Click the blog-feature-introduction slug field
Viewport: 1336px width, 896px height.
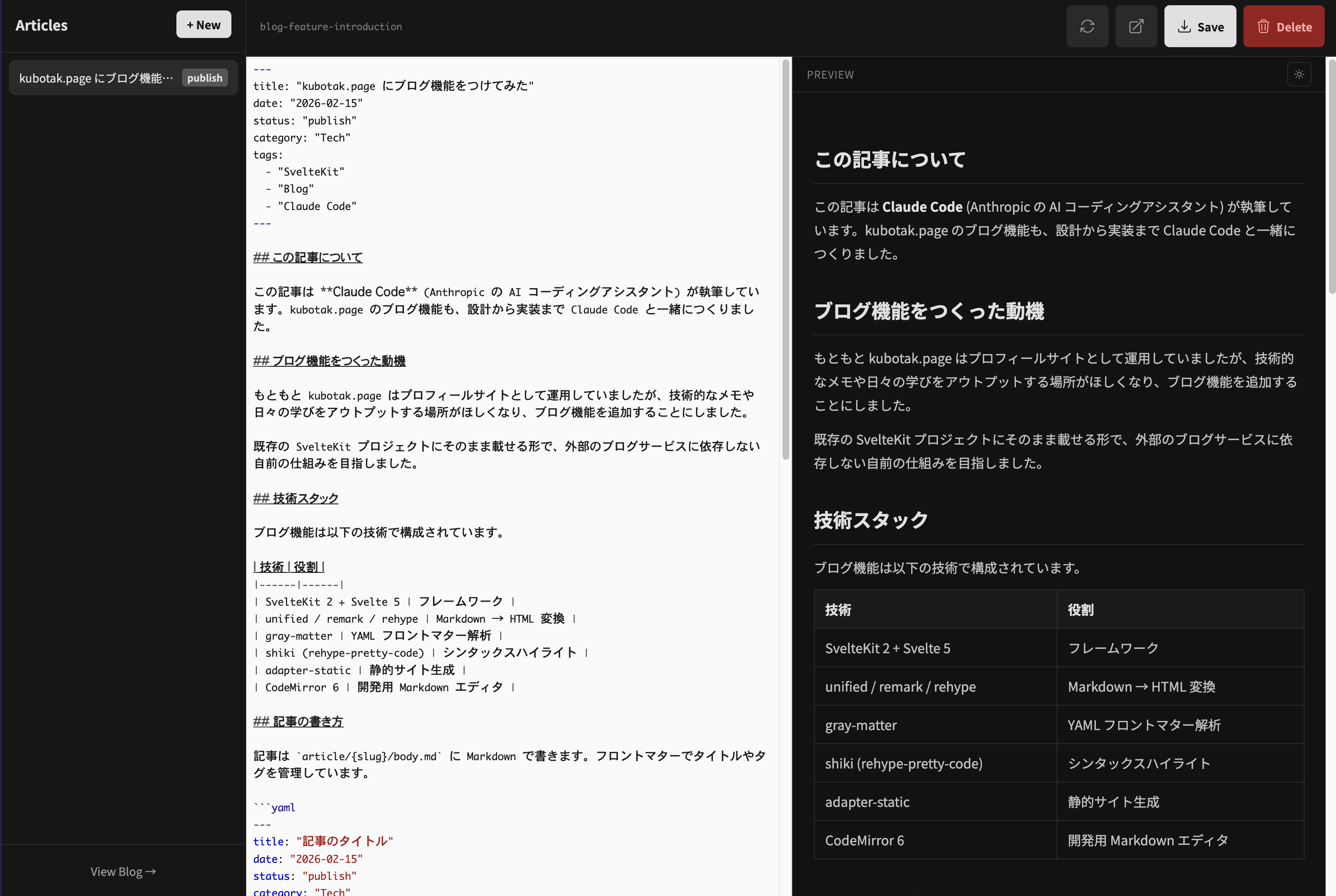pyautogui.click(x=331, y=26)
